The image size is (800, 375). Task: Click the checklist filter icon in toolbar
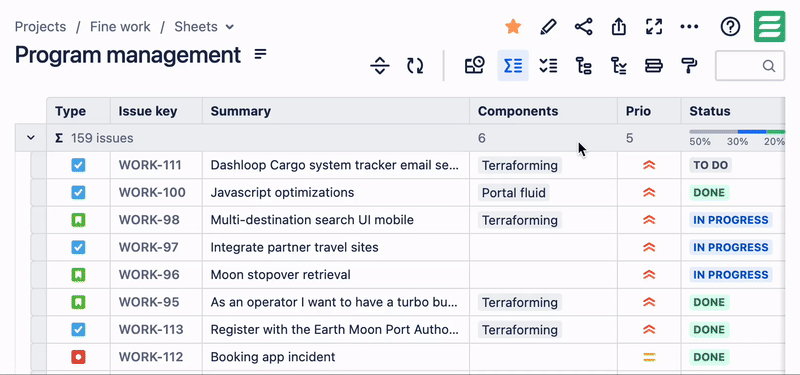[x=548, y=66]
